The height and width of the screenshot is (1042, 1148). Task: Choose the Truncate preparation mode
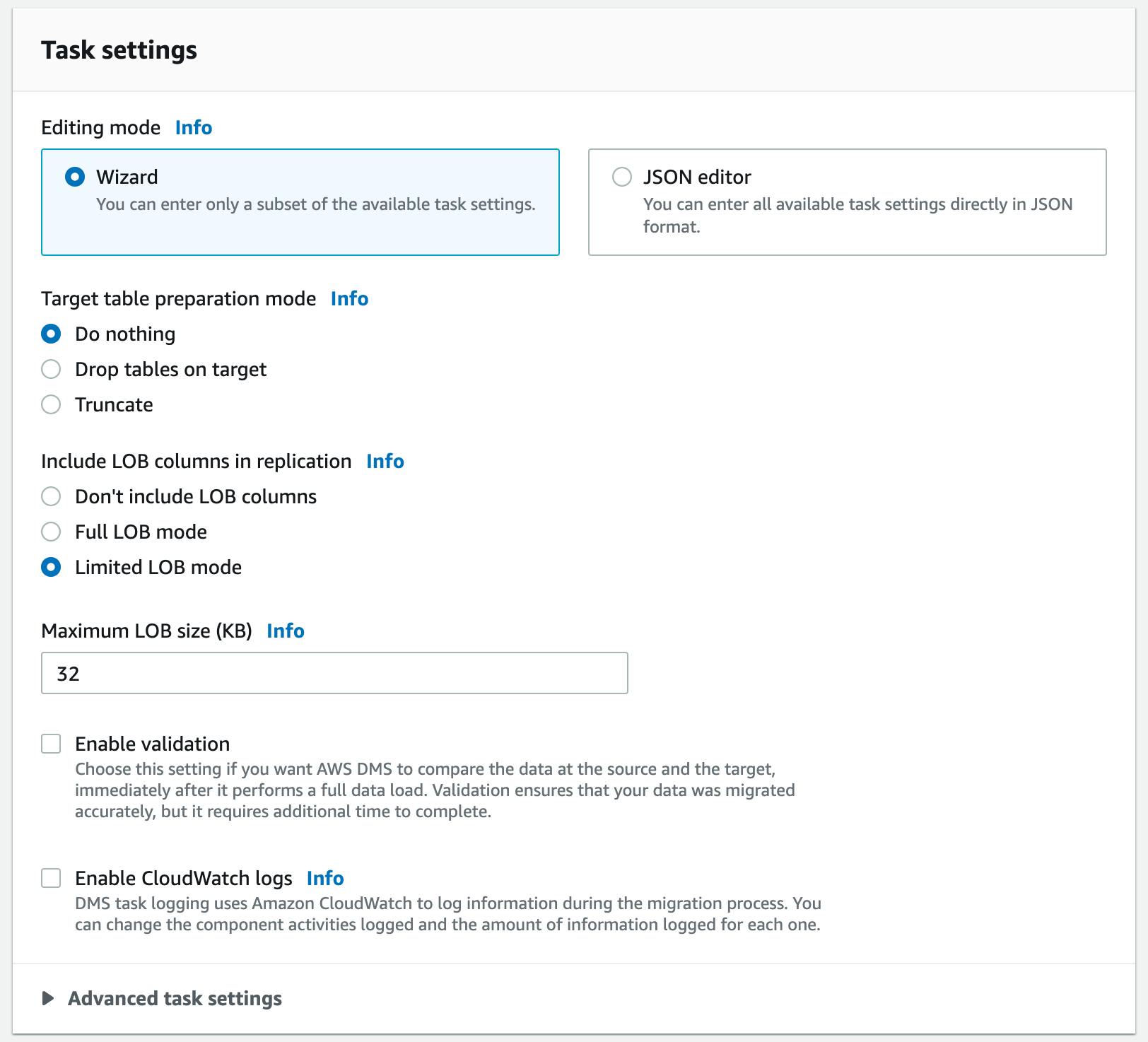pyautogui.click(x=51, y=404)
